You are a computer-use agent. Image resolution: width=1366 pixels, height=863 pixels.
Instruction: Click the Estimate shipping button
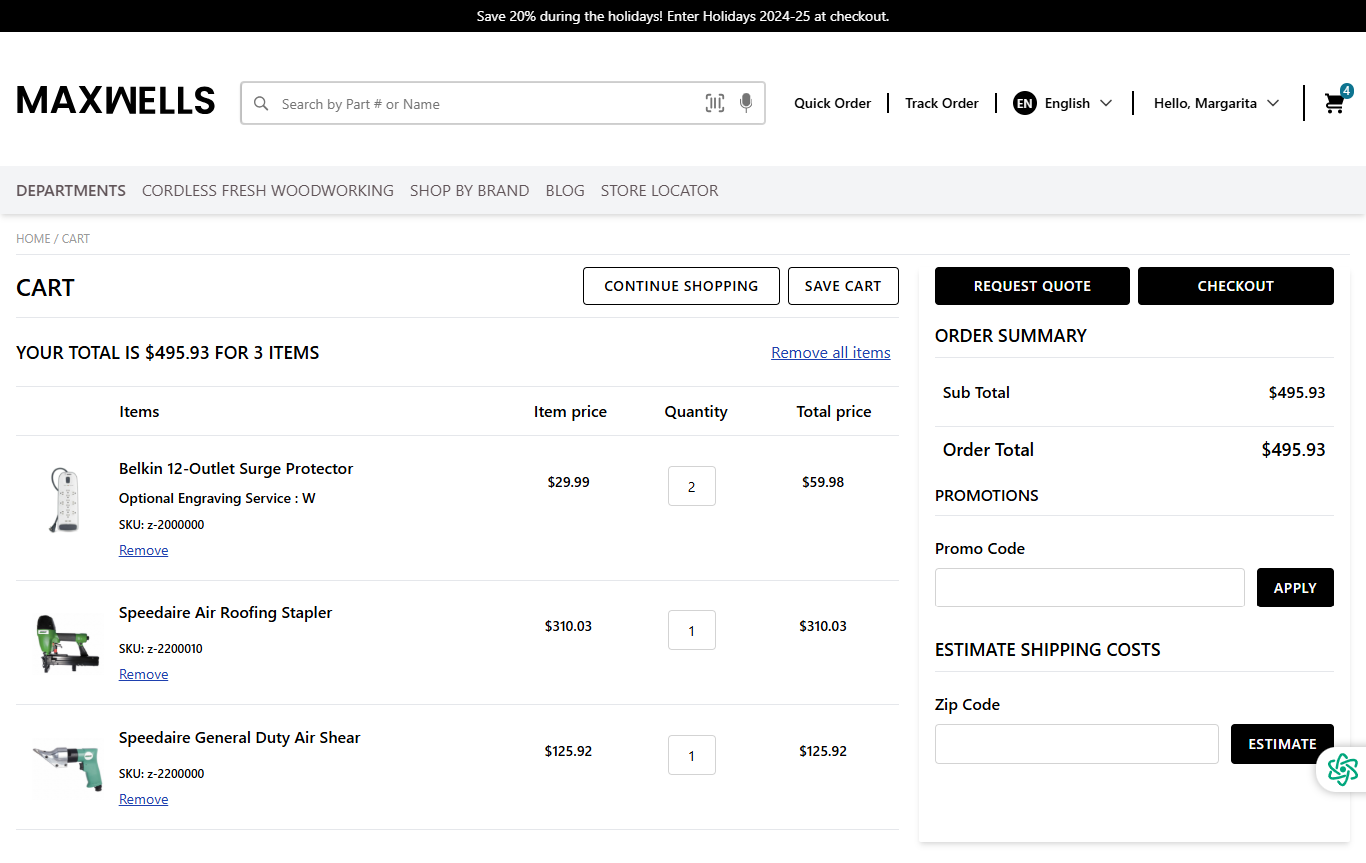(x=1282, y=744)
